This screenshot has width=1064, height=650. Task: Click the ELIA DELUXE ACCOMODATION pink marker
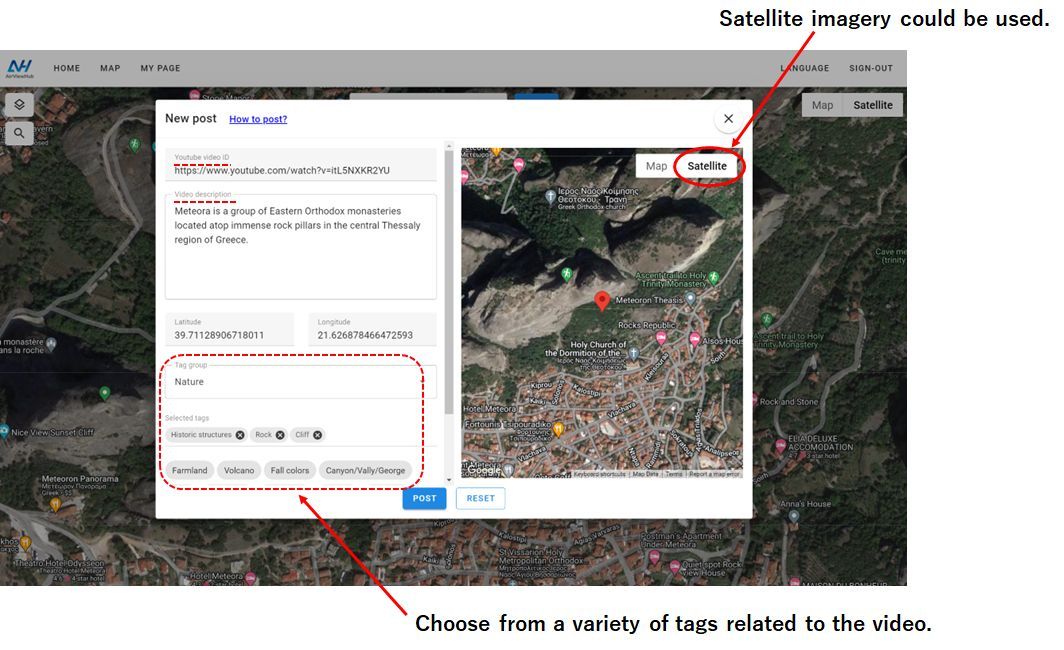(x=780, y=446)
